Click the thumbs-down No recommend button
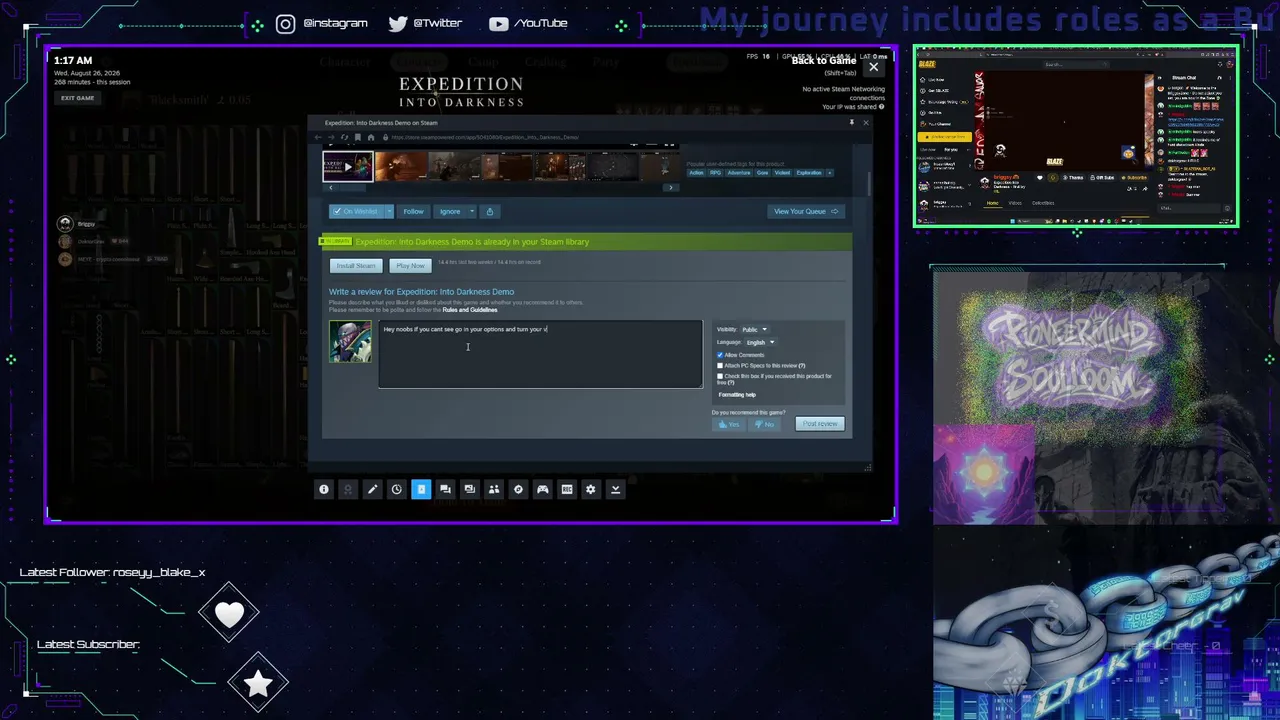Image resolution: width=1280 pixels, height=720 pixels. click(x=765, y=424)
